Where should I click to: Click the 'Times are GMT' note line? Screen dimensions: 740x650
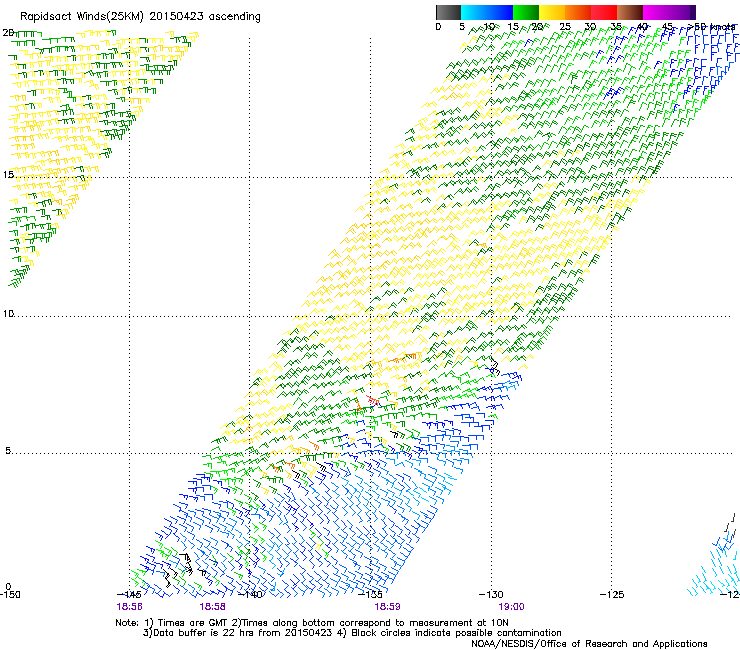312,623
